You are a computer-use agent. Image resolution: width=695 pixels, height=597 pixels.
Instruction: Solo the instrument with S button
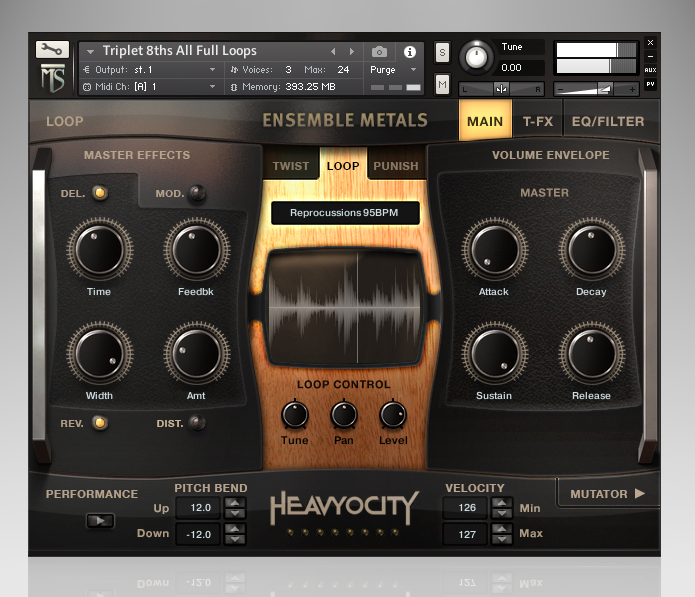(x=442, y=53)
